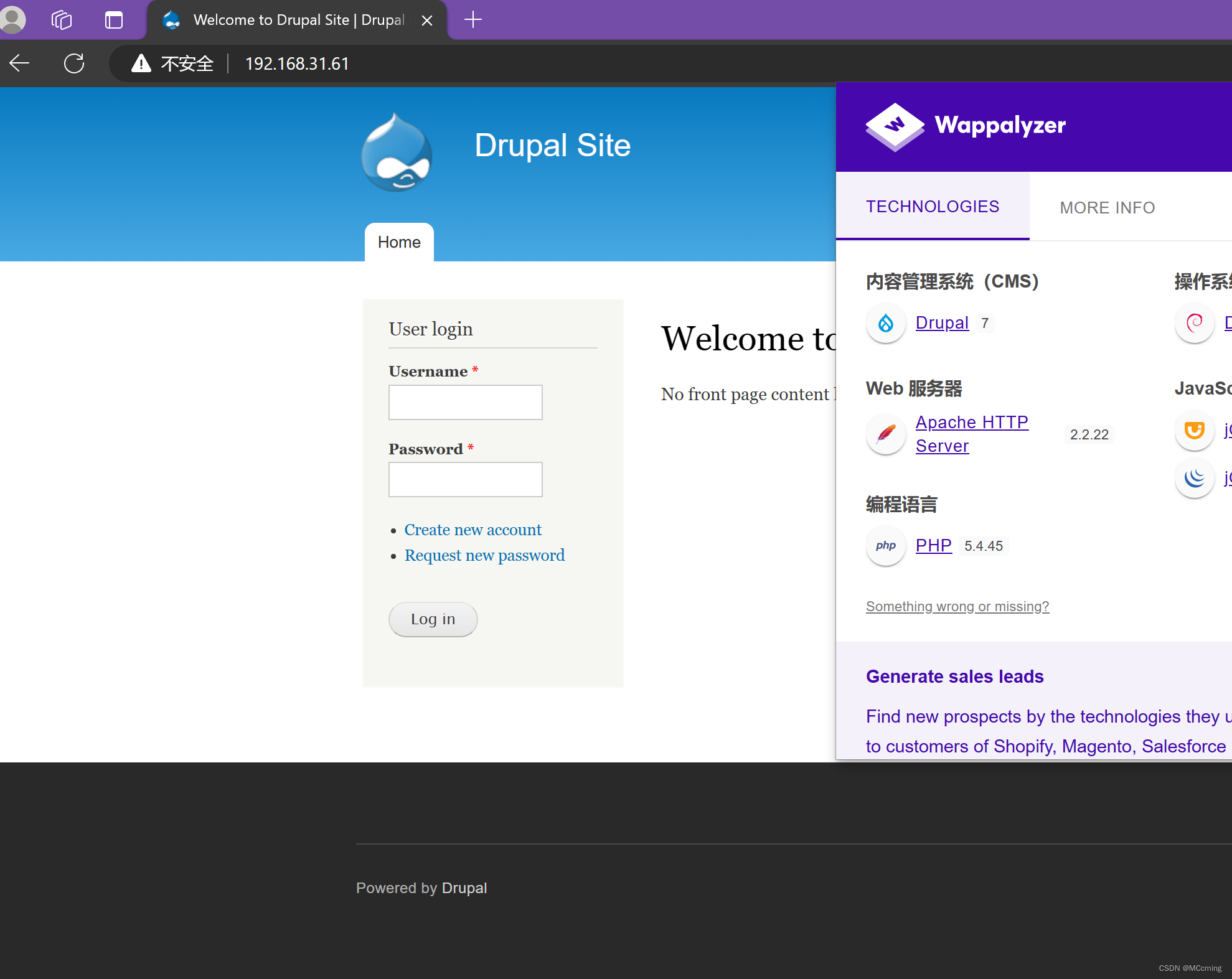
Task: Click the Drupal Site title link
Action: [553, 146]
